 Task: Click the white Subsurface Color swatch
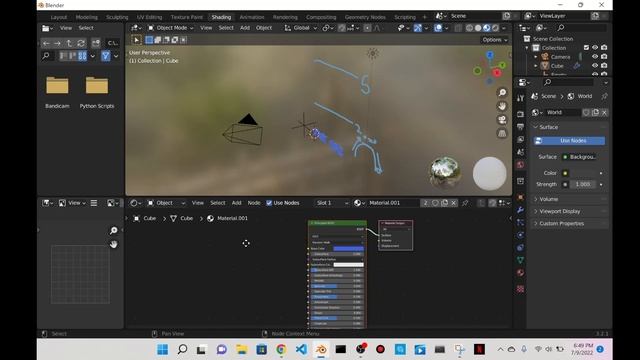coord(348,265)
